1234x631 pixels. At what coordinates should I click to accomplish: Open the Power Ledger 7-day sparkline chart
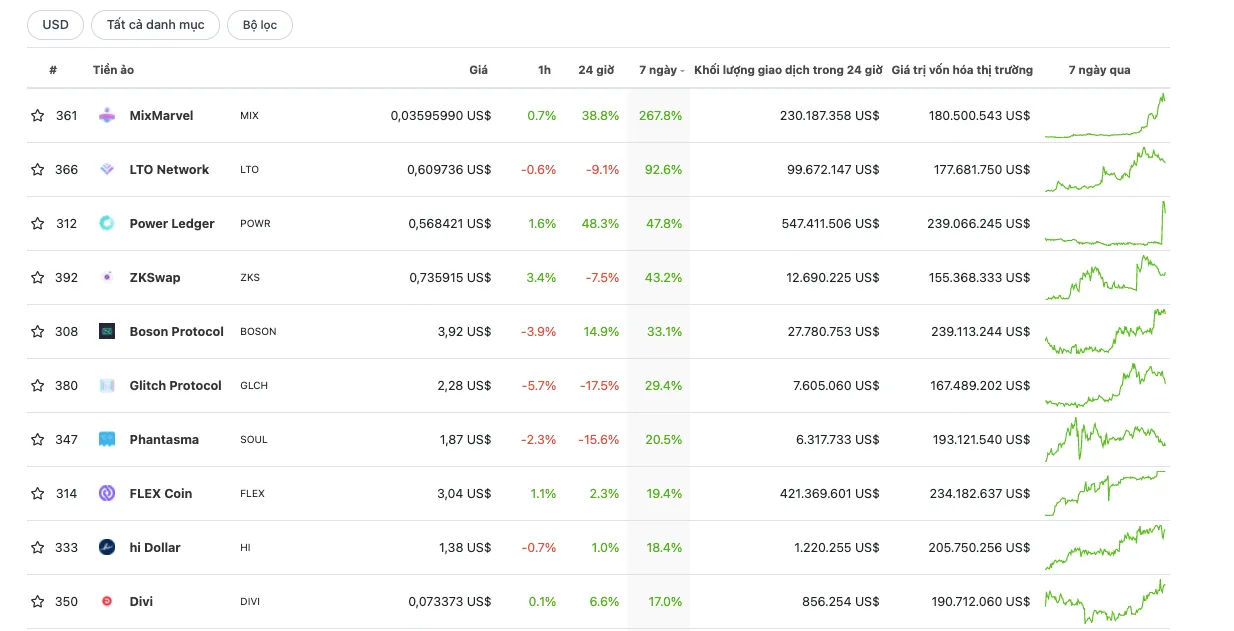[x=1105, y=223]
